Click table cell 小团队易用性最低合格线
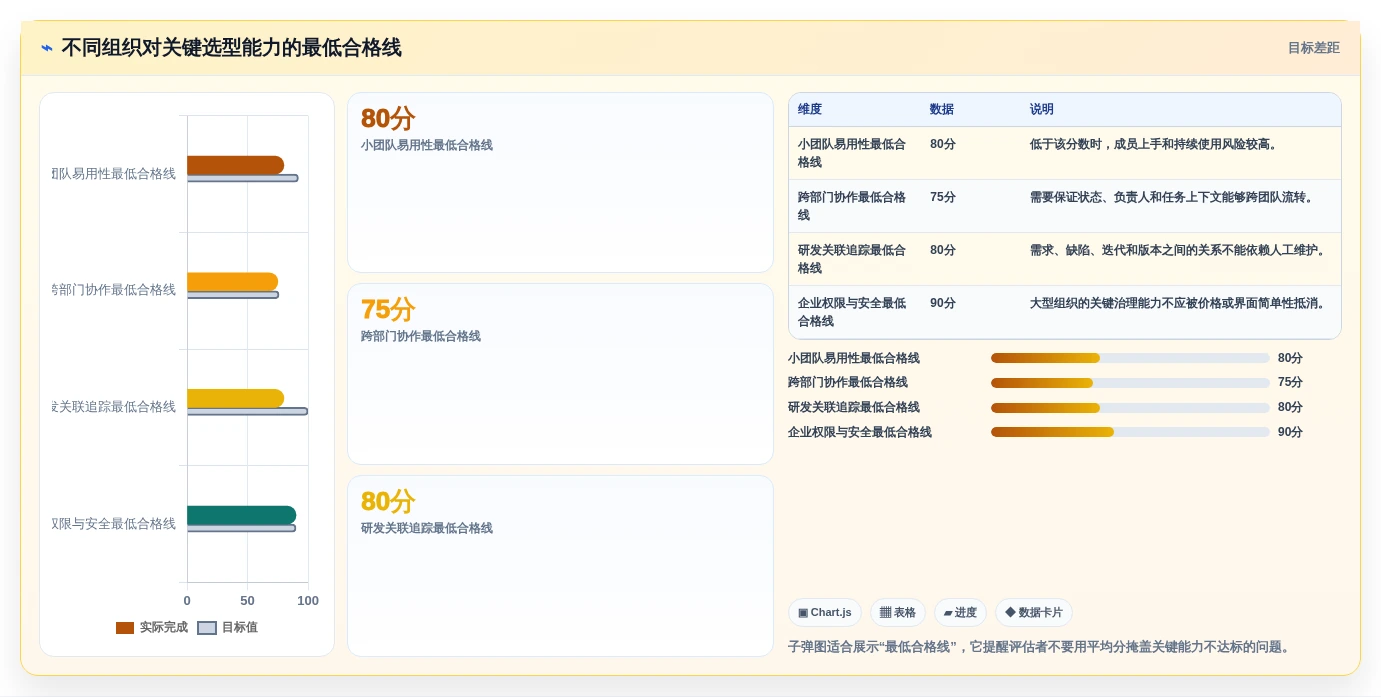The width and height of the screenshot is (1381, 697). coord(853,153)
